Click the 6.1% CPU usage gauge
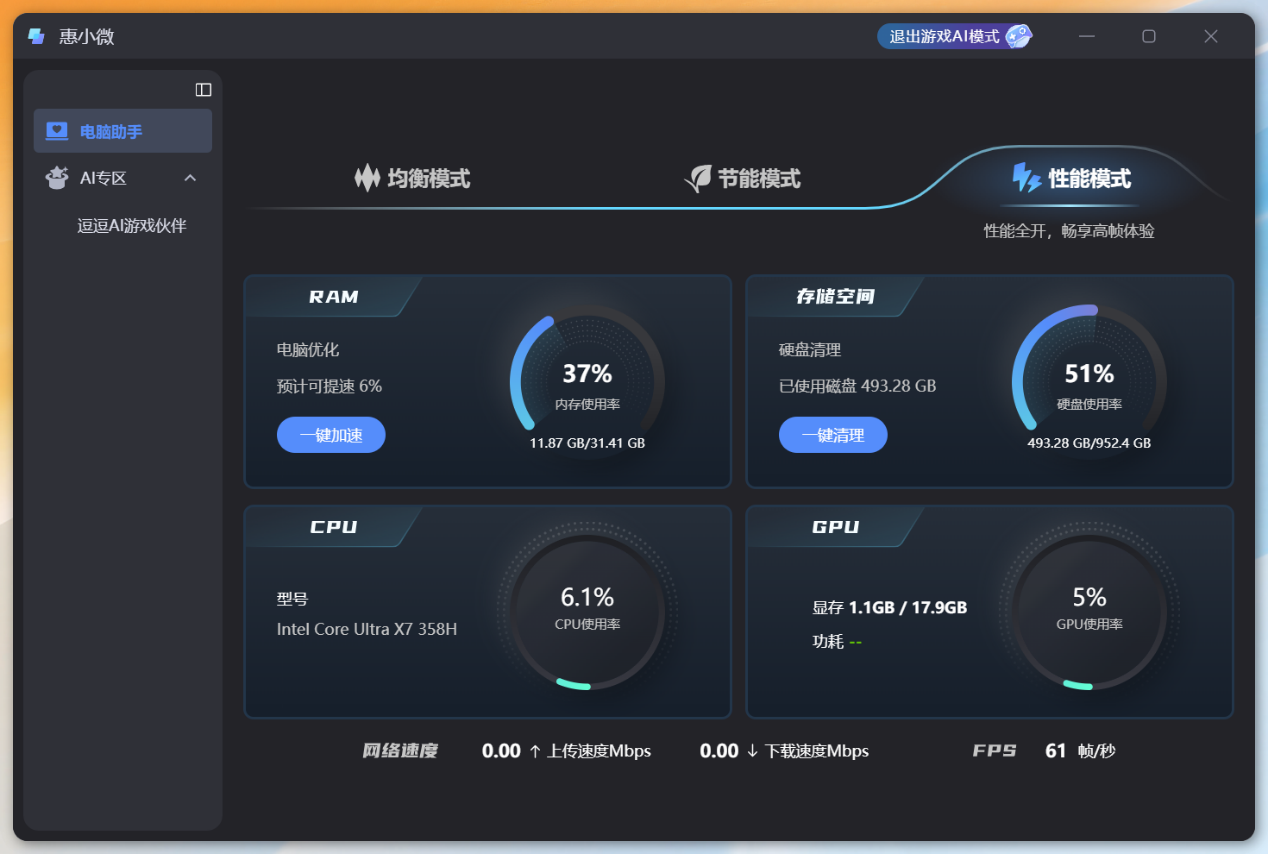Image resolution: width=1268 pixels, height=854 pixels. 587,612
